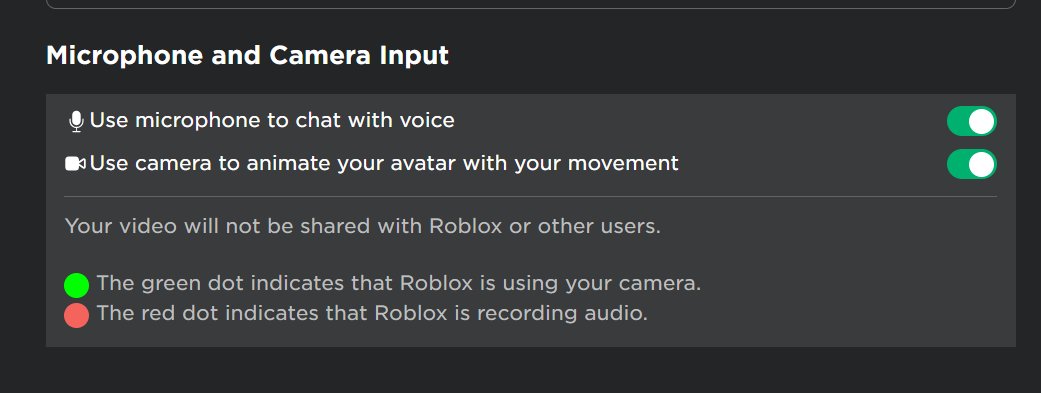Click the word "Roblox" in the video sharing notice
Image resolution: width=1041 pixels, height=393 pixels.
click(465, 226)
